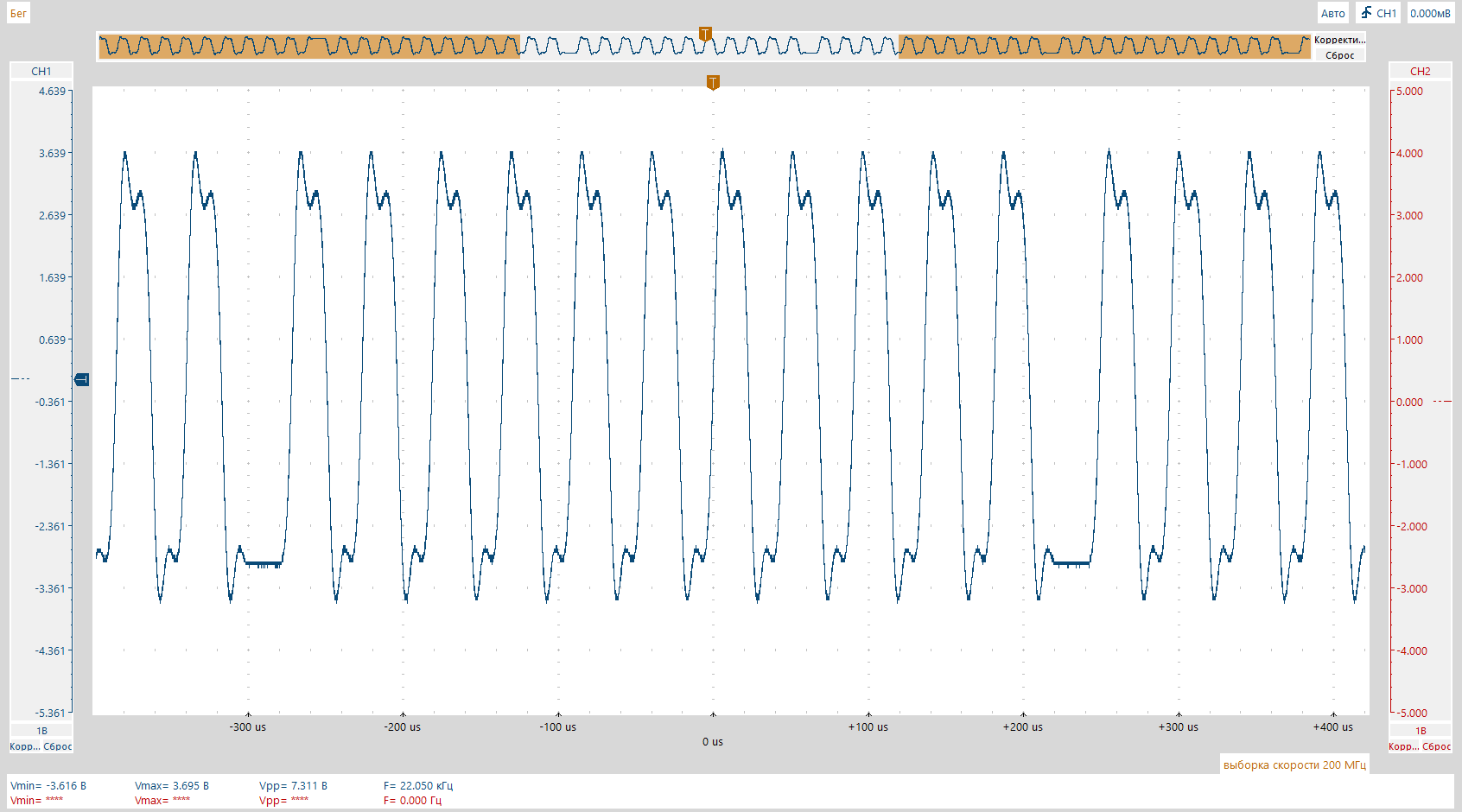Click the CH1 scale value 4.639

click(52, 91)
